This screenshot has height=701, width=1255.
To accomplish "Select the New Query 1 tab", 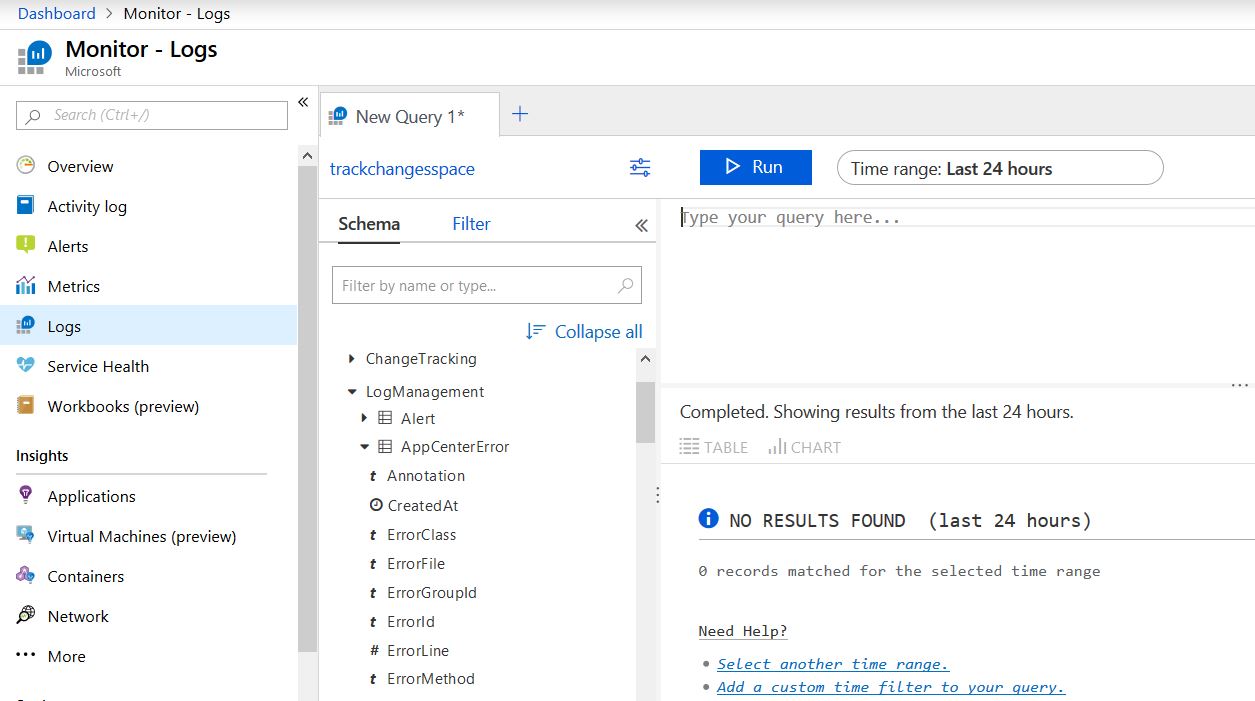I will point(409,117).
